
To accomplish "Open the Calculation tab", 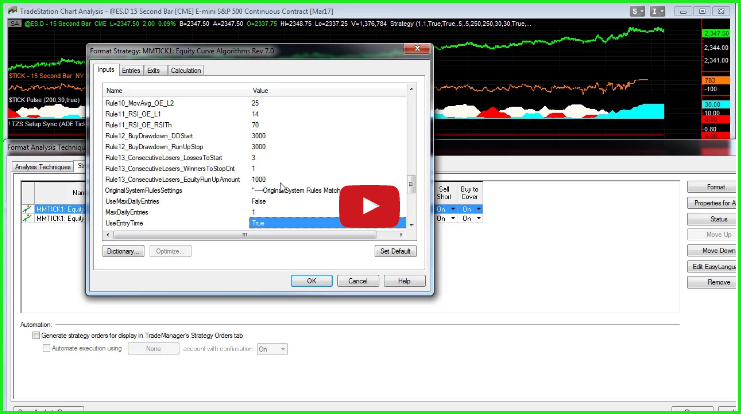I will click(x=186, y=70).
